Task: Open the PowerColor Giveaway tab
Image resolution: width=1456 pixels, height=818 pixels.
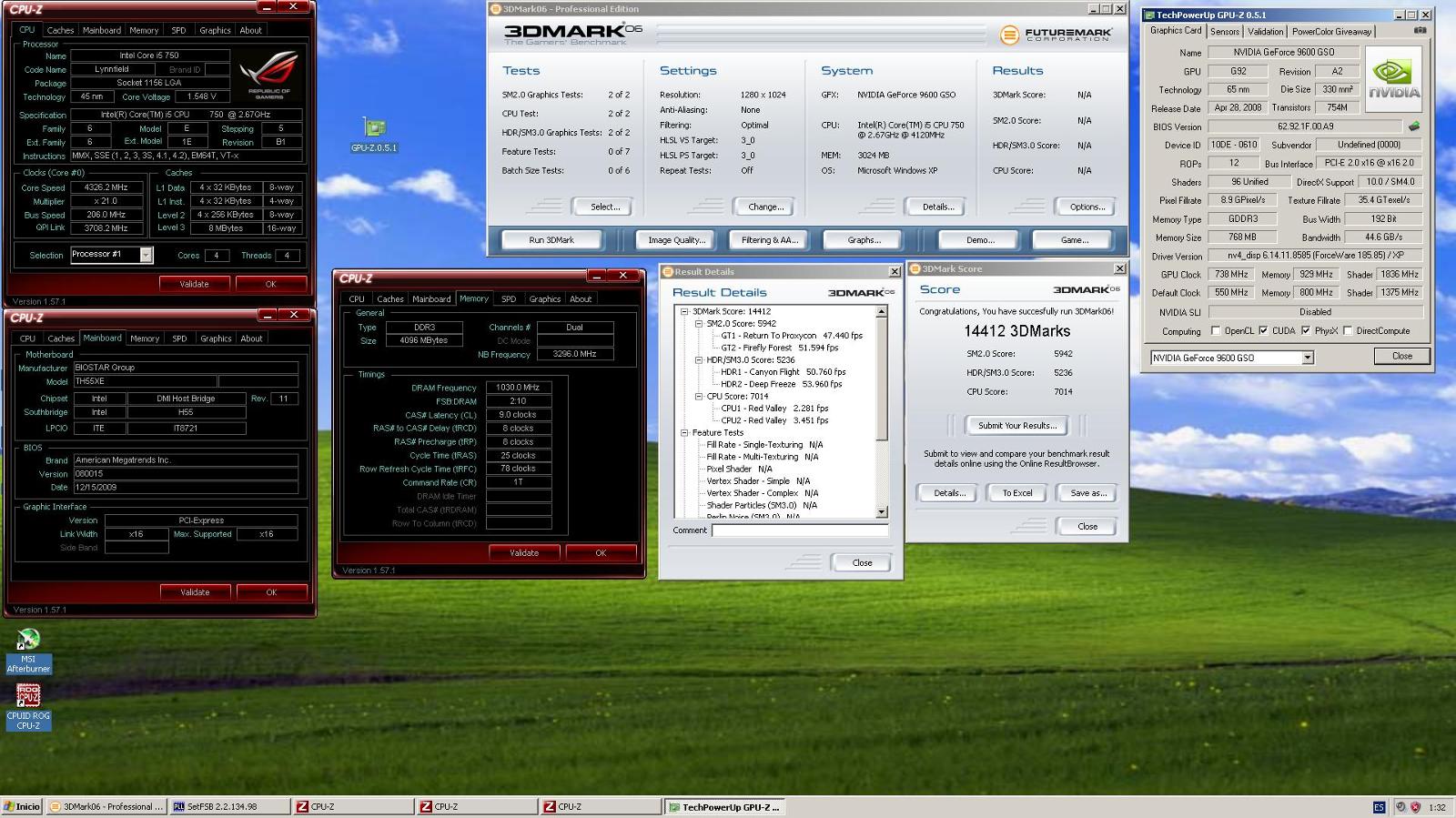Action: tap(1331, 31)
